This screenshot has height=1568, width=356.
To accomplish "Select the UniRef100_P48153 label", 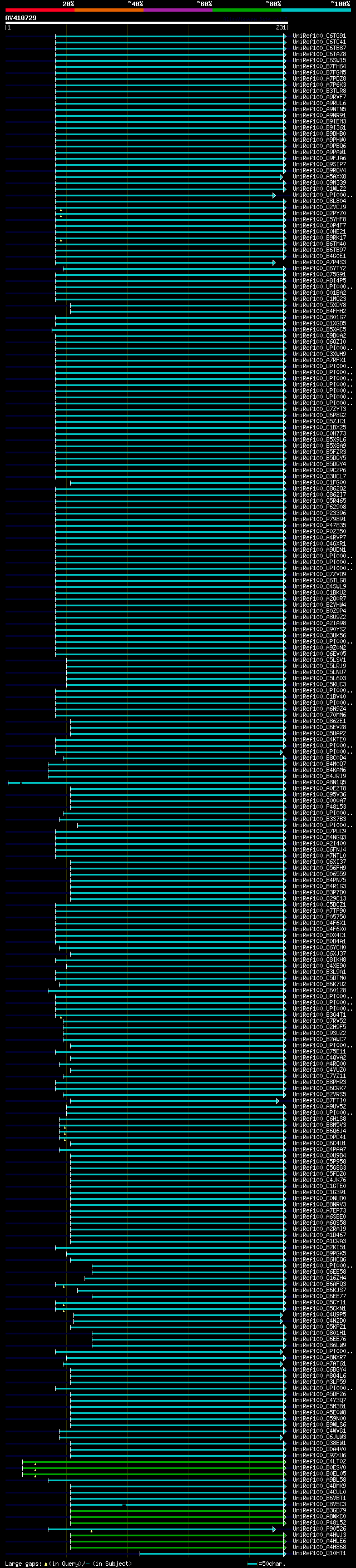I will coord(319,807).
